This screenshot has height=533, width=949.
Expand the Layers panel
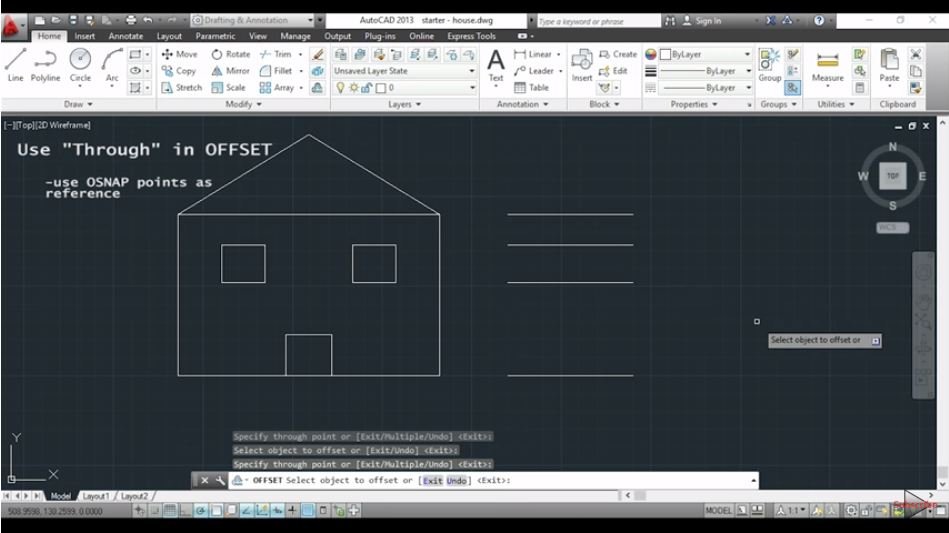click(404, 104)
